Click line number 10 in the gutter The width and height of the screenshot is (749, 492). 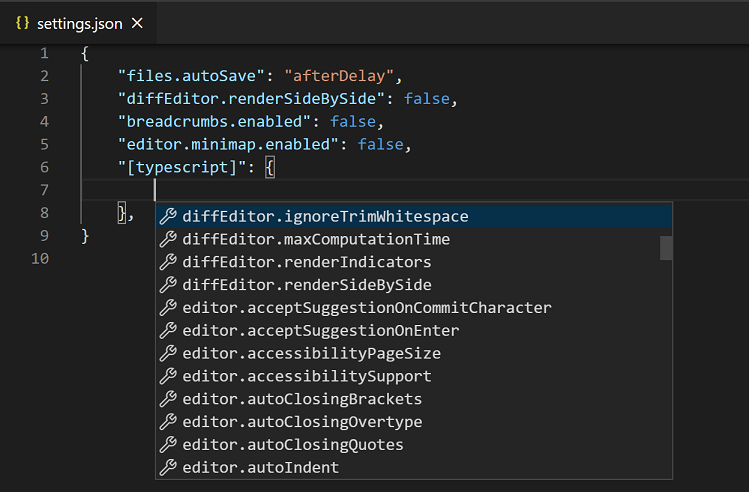coord(40,259)
